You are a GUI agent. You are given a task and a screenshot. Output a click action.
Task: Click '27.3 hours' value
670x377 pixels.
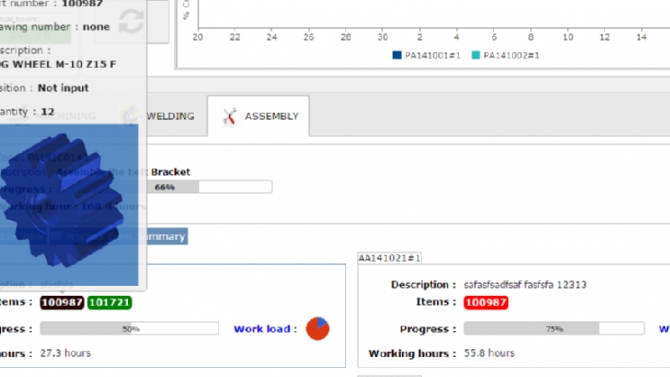tap(65, 353)
